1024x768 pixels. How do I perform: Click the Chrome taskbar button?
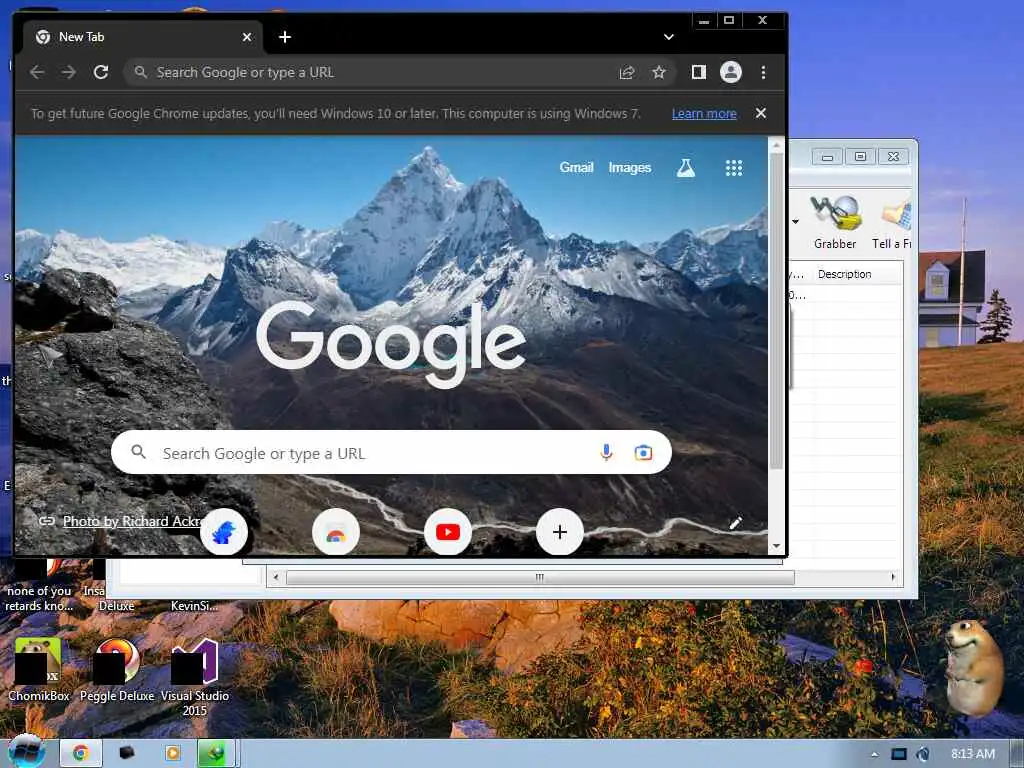(x=80, y=754)
